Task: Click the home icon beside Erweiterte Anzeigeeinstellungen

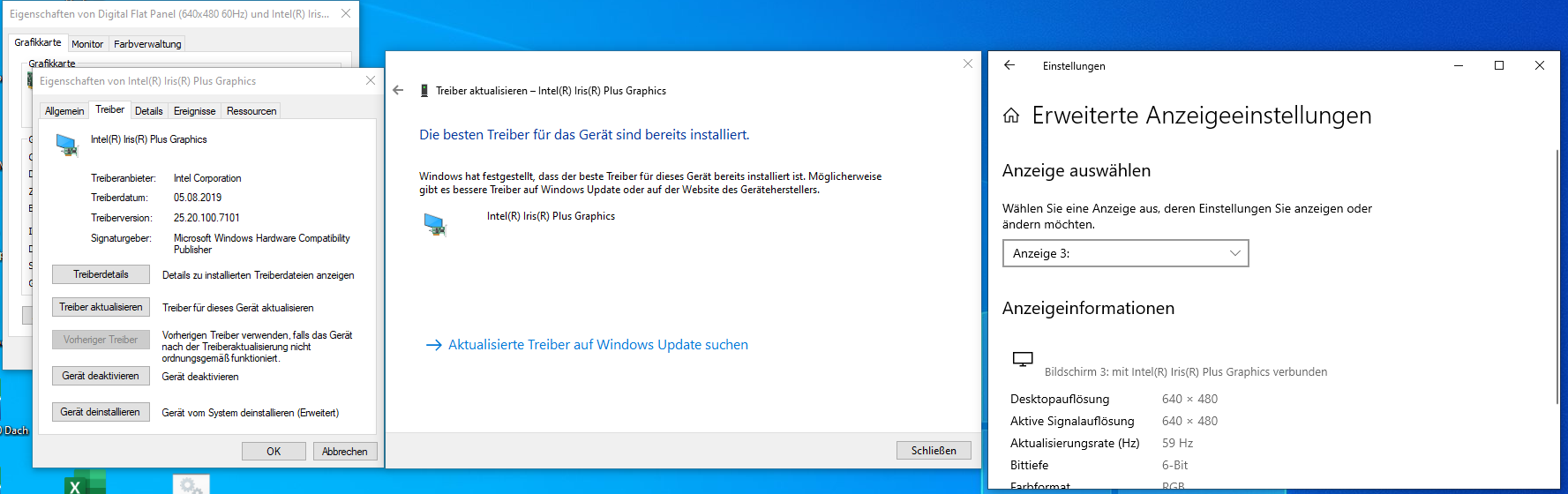Action: coord(1011,116)
